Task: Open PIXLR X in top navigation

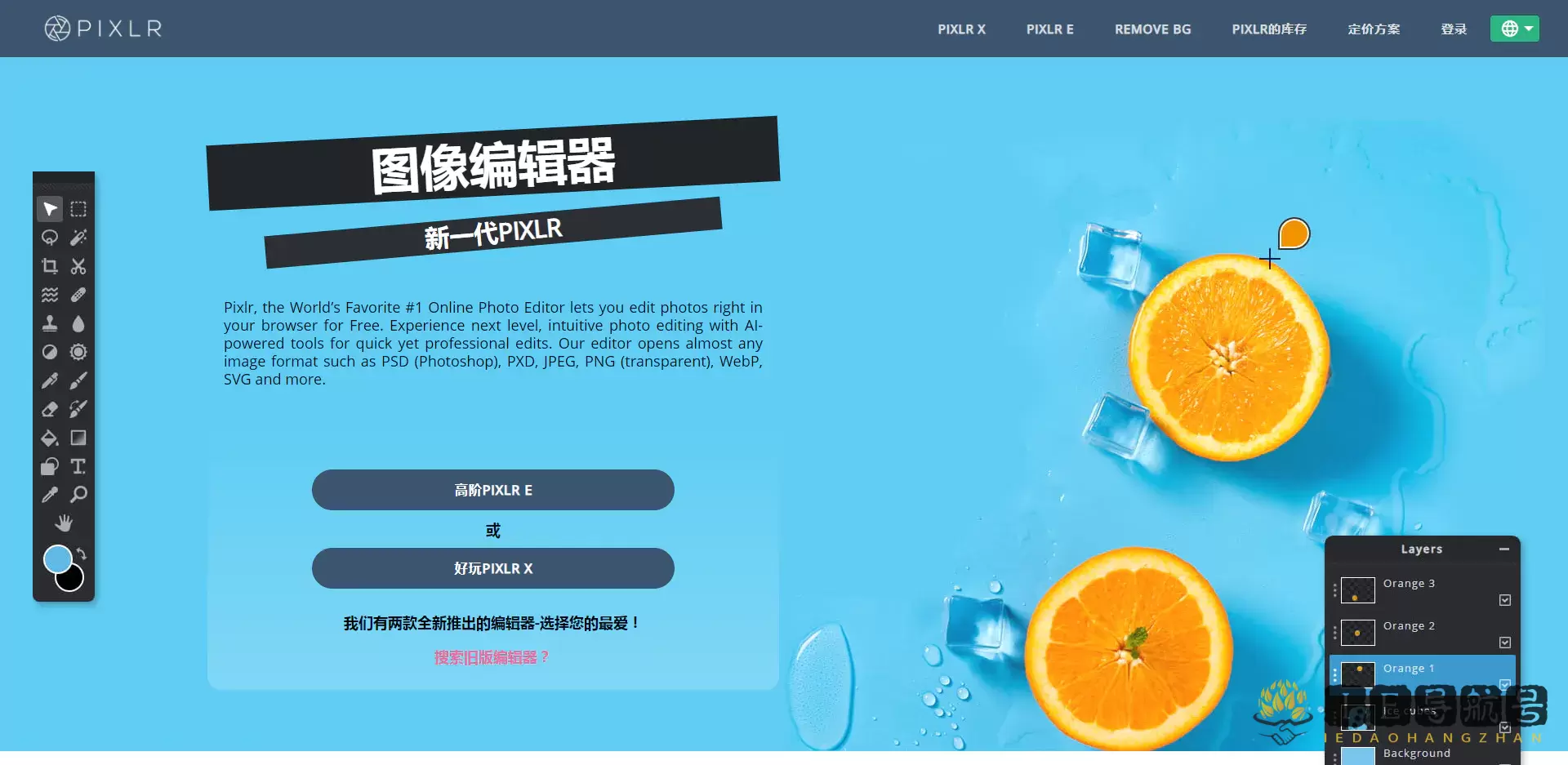Action: point(961,29)
